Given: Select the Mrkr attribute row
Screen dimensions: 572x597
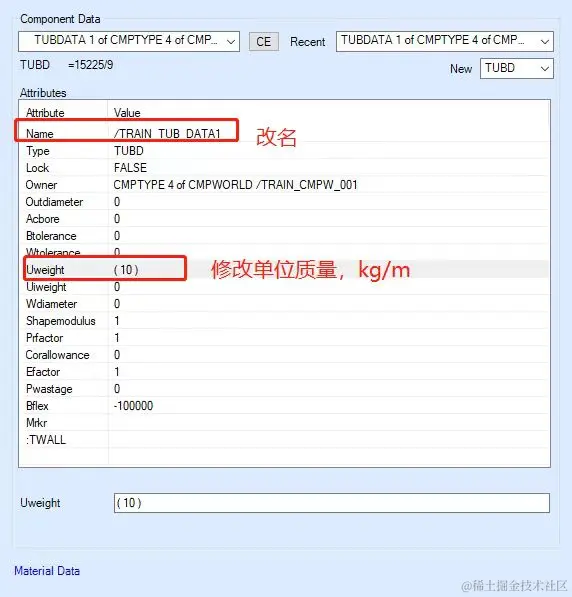Looking at the screenshot, I should click(284, 423).
